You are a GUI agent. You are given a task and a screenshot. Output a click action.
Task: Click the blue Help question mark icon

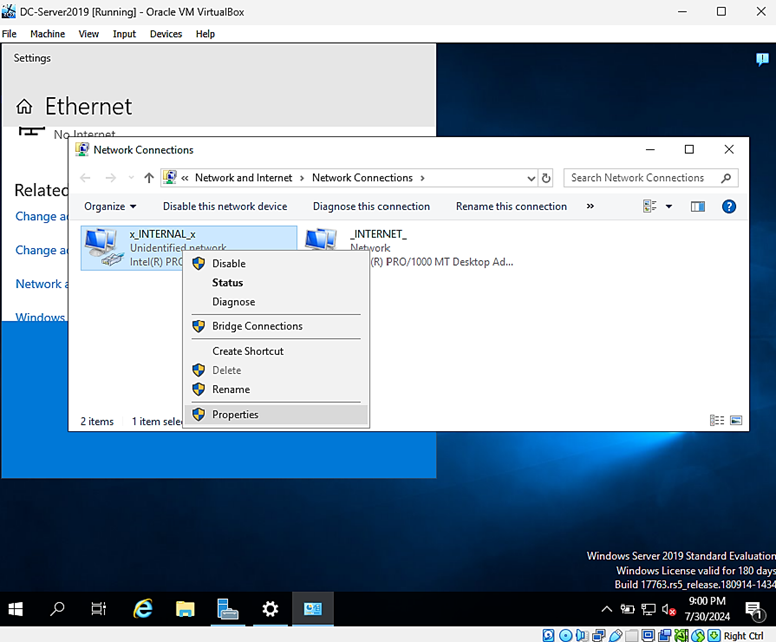[729, 207]
